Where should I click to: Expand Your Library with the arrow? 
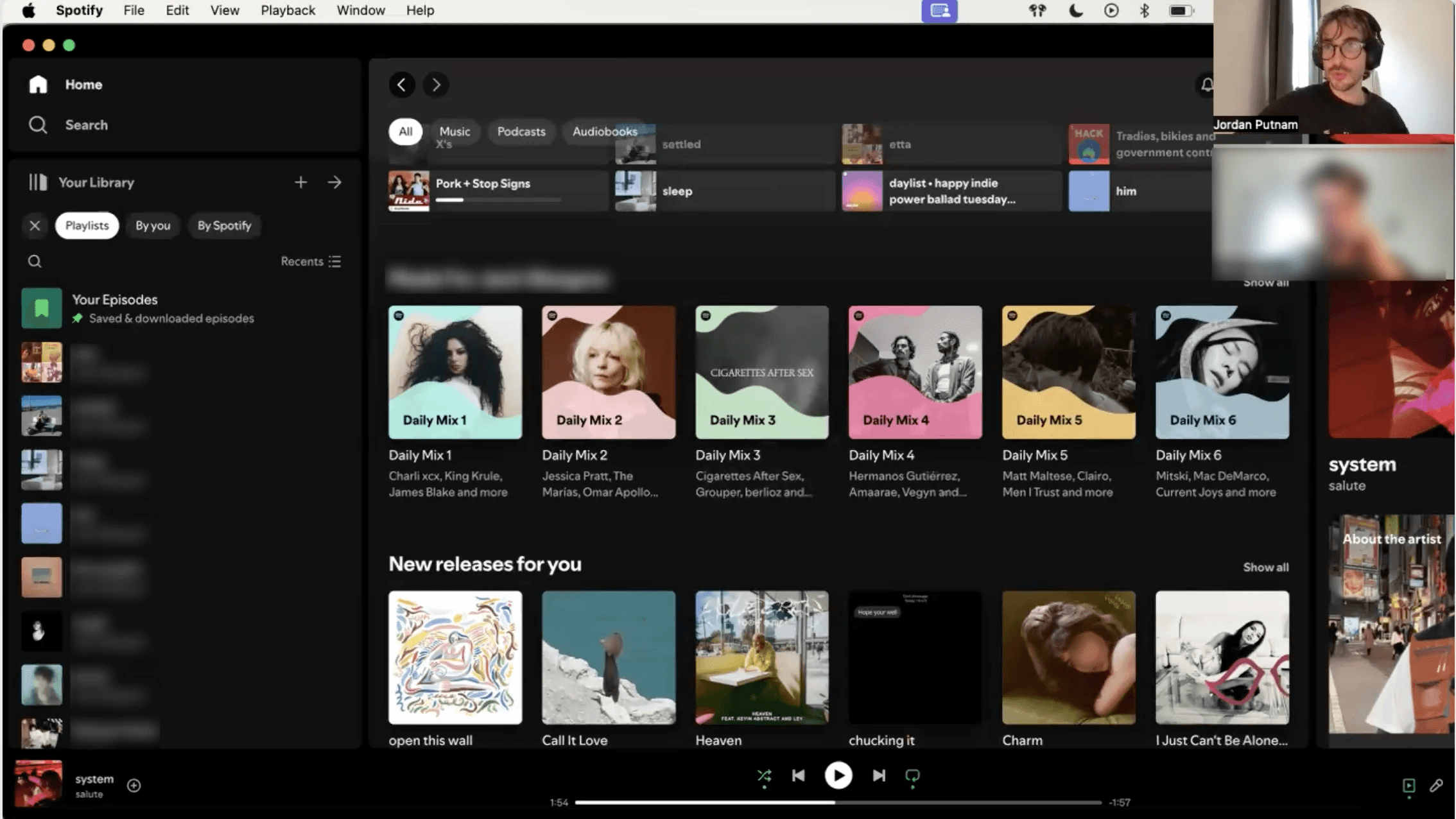pos(334,182)
